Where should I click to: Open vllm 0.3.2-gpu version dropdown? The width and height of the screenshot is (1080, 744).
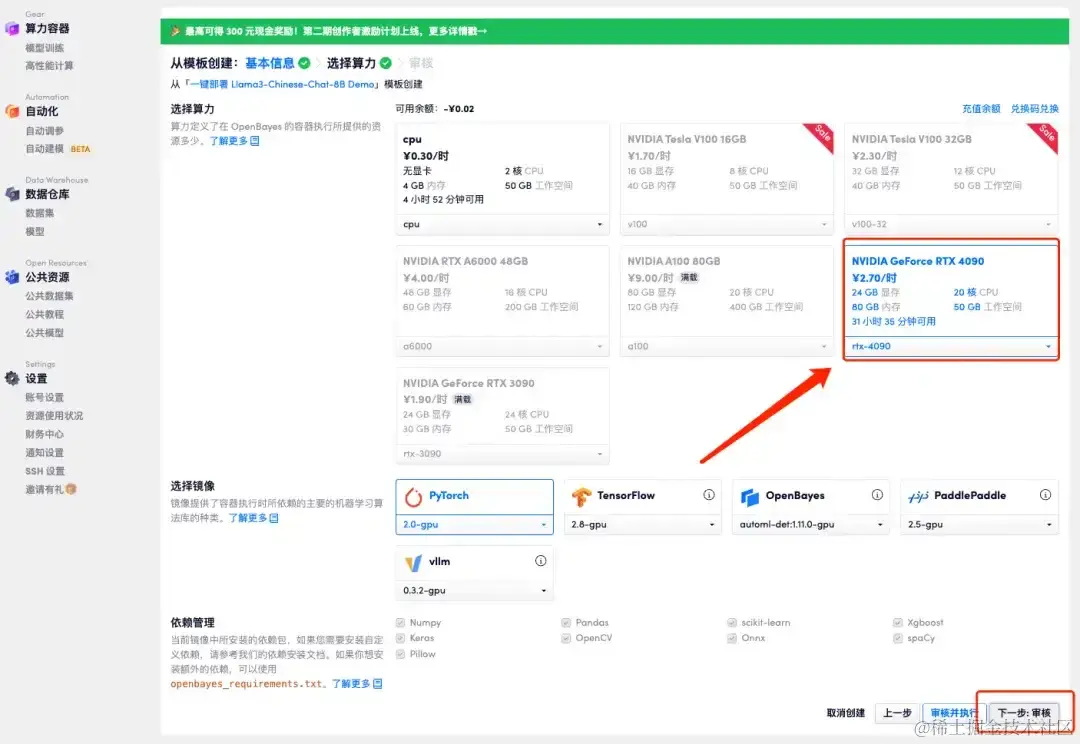(x=475, y=590)
